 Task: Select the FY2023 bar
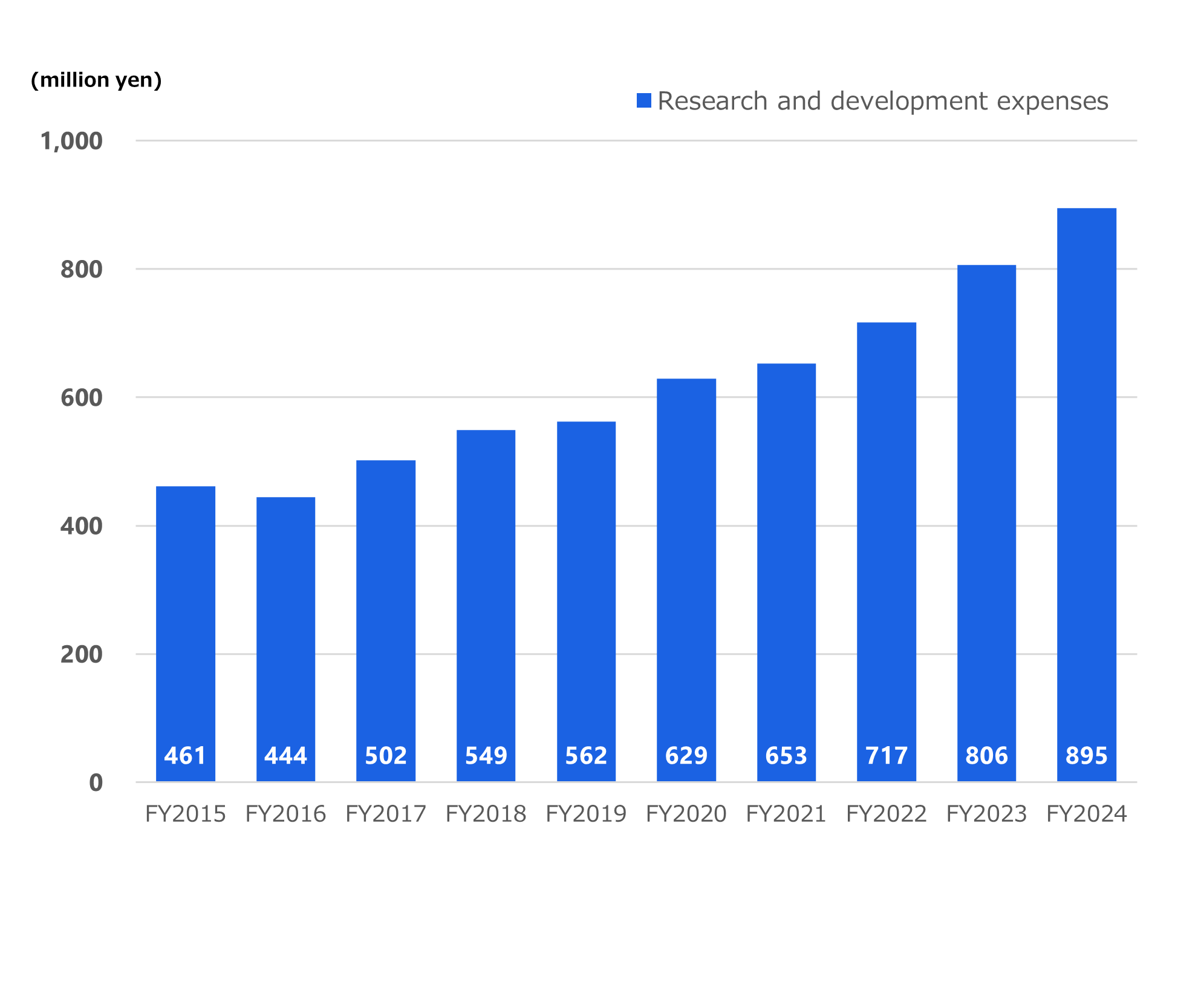pyautogui.click(x=986, y=523)
